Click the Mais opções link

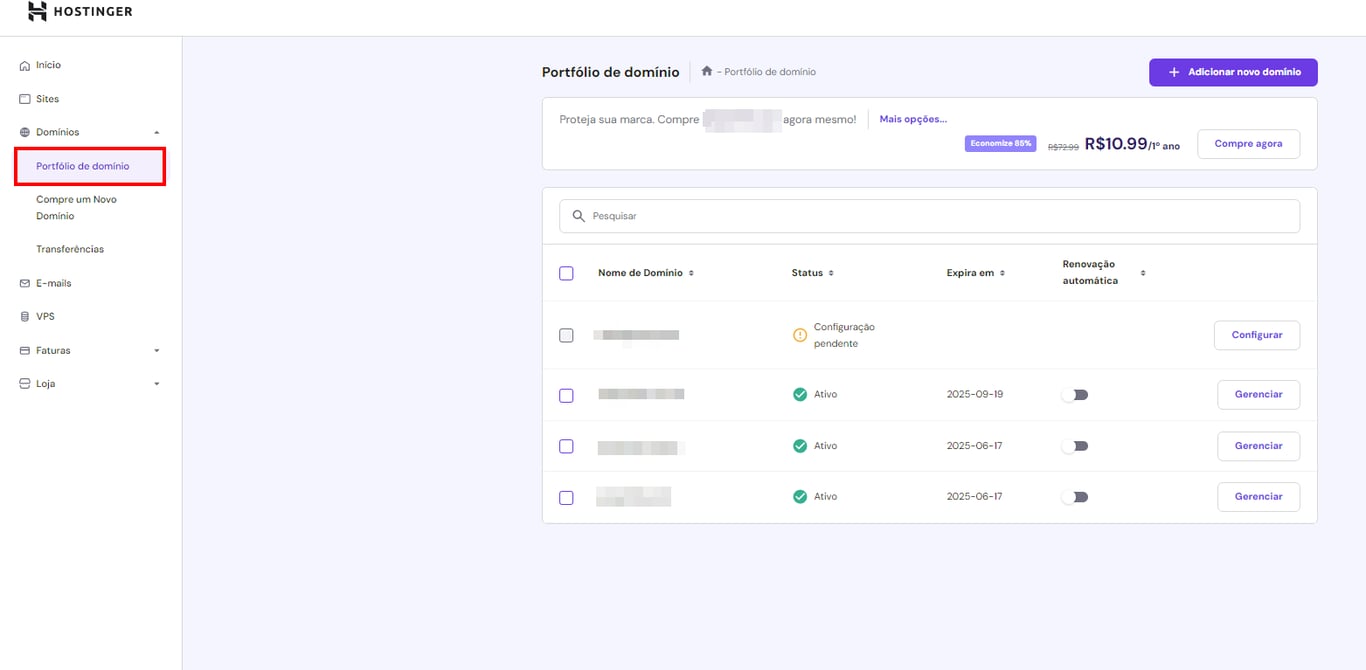click(913, 119)
